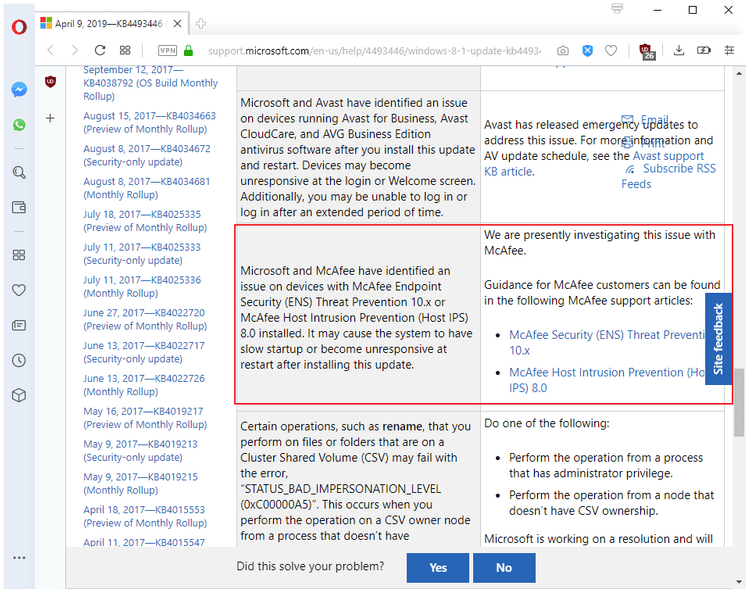Go forward with the forward arrow

pos(74,50)
